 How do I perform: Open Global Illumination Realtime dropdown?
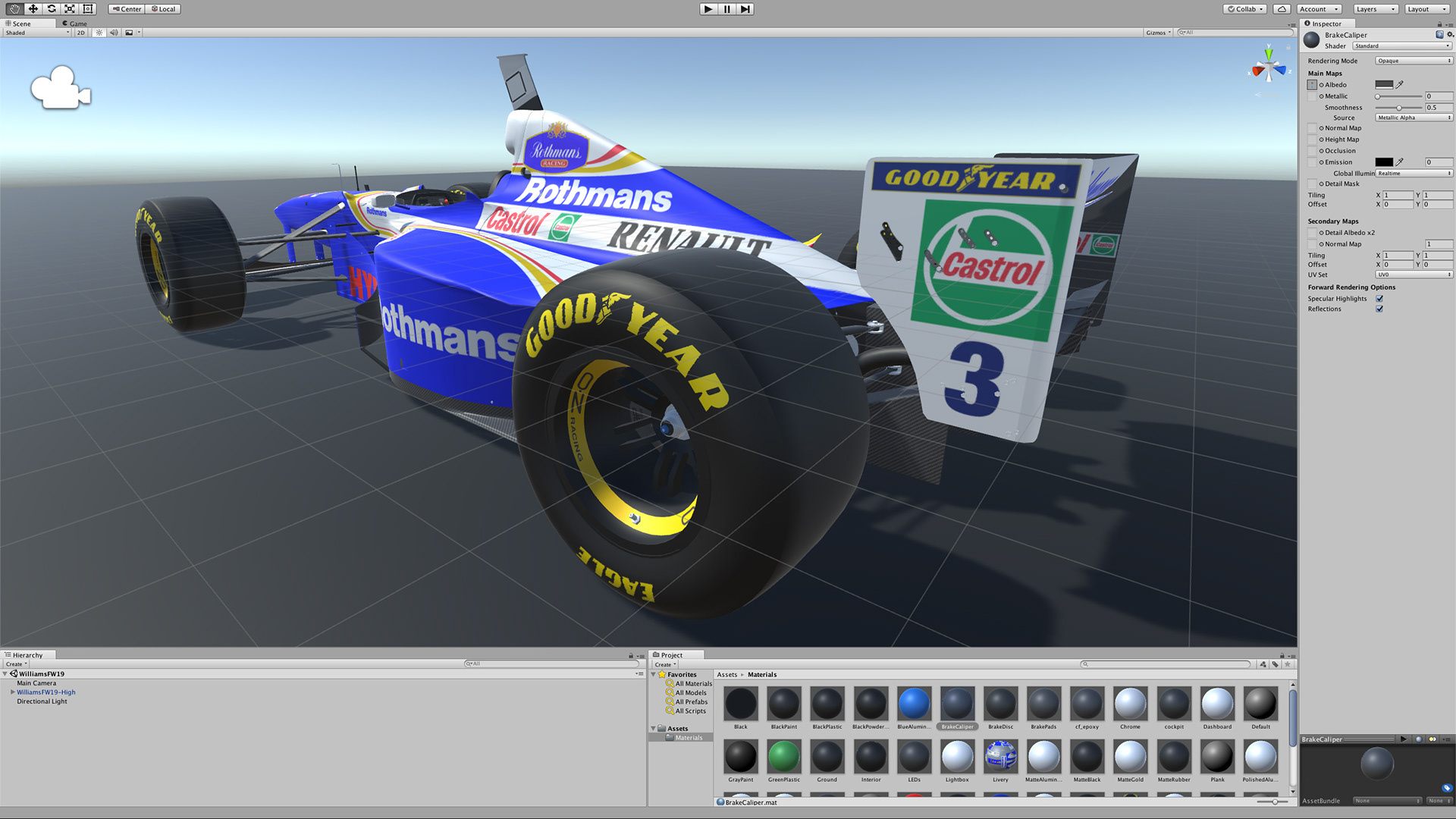[1414, 174]
